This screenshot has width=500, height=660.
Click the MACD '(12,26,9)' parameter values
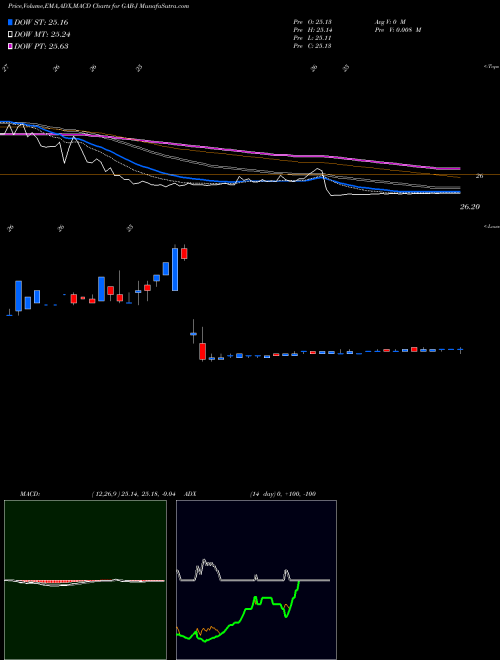[x=133, y=494]
